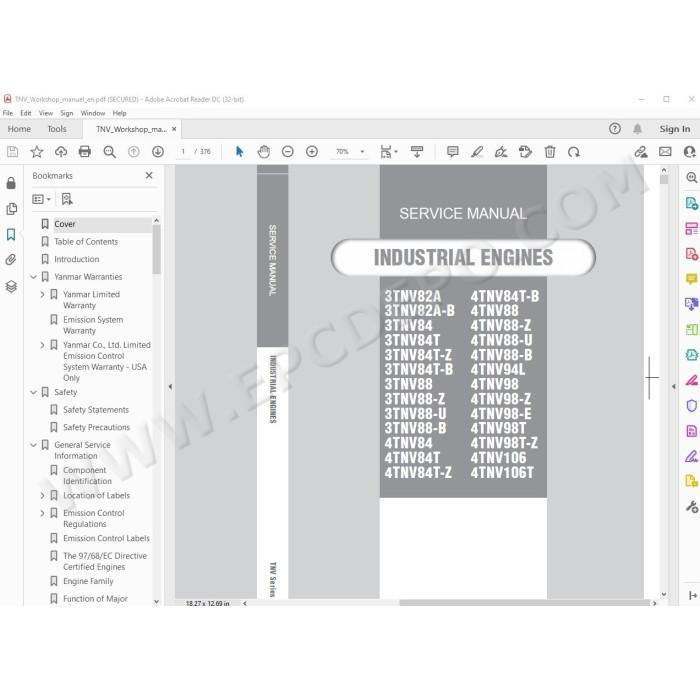Collapse General Service Information bookmark
The height and width of the screenshot is (700, 700).
pyautogui.click(x=33, y=445)
